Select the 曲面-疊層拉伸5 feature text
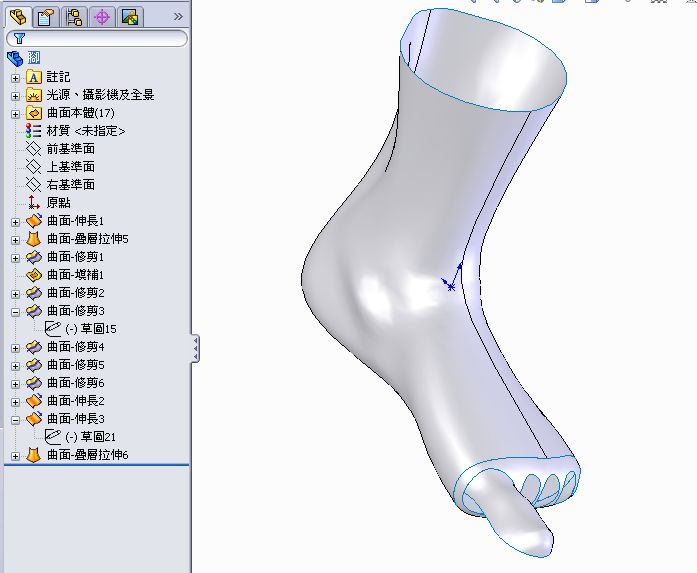The image size is (697, 573). pos(88,239)
